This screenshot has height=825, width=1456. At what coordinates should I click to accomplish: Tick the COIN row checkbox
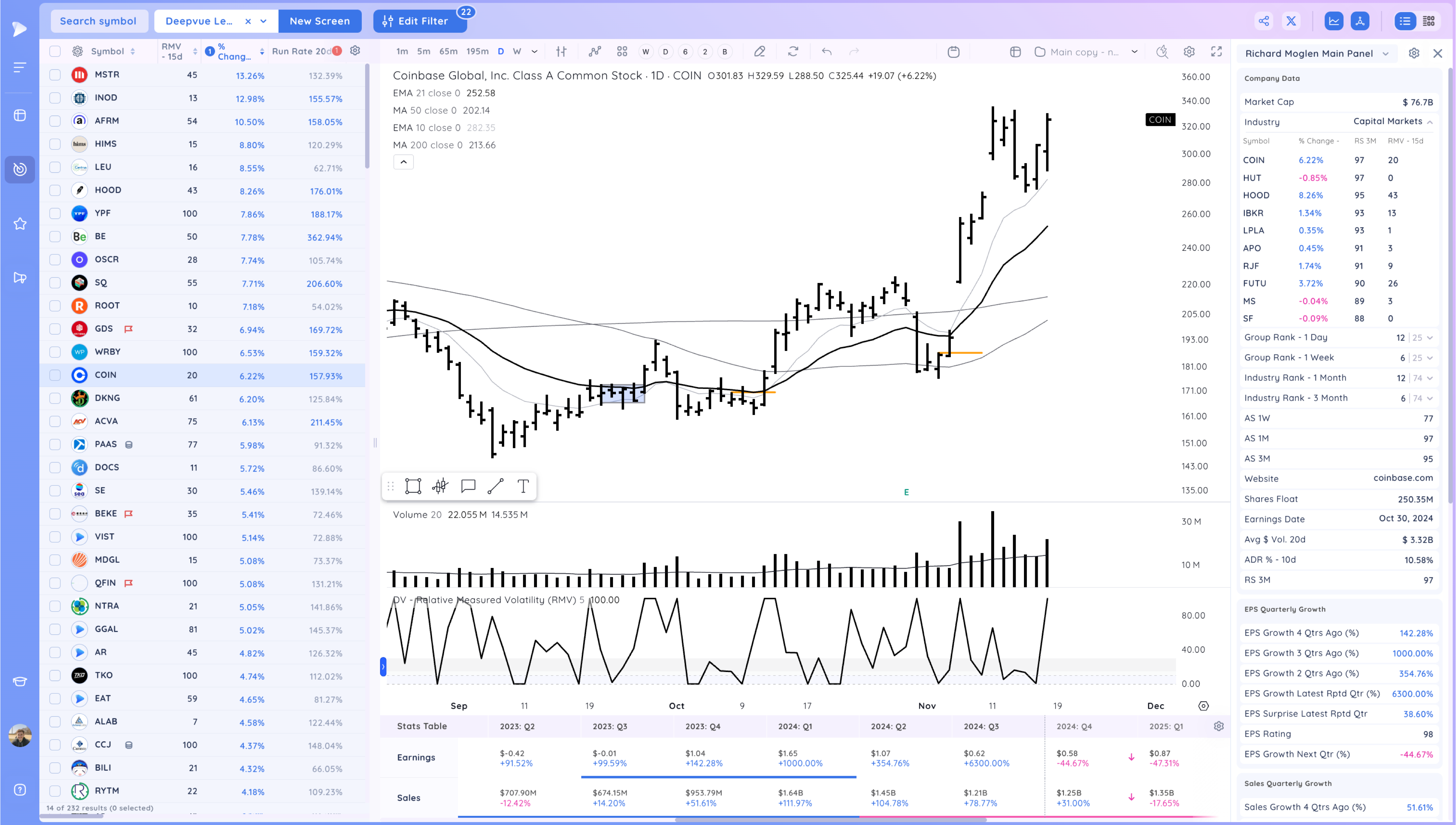point(55,375)
